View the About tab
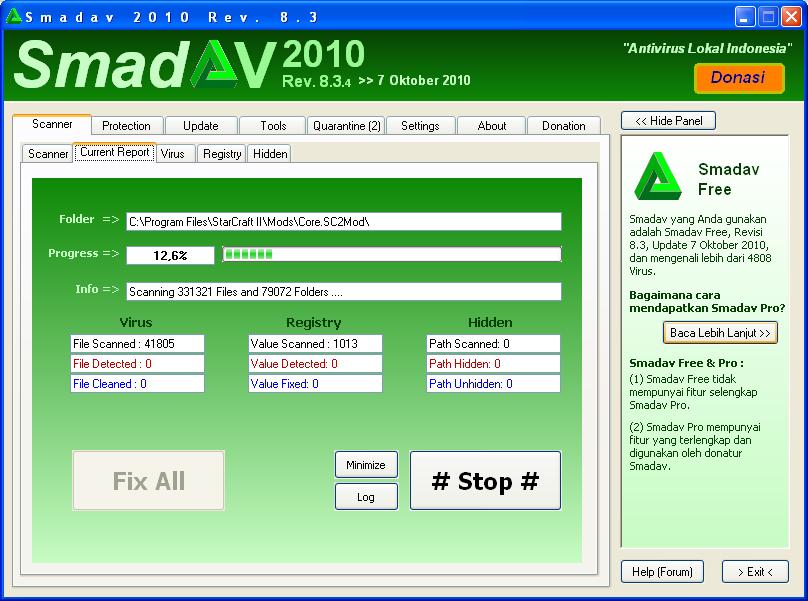808x601 pixels. pyautogui.click(x=491, y=125)
